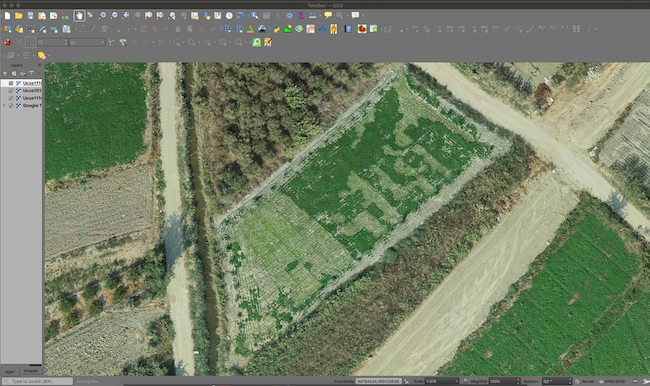
Task: Click the Filter Legend funnel icon
Action: point(31,74)
